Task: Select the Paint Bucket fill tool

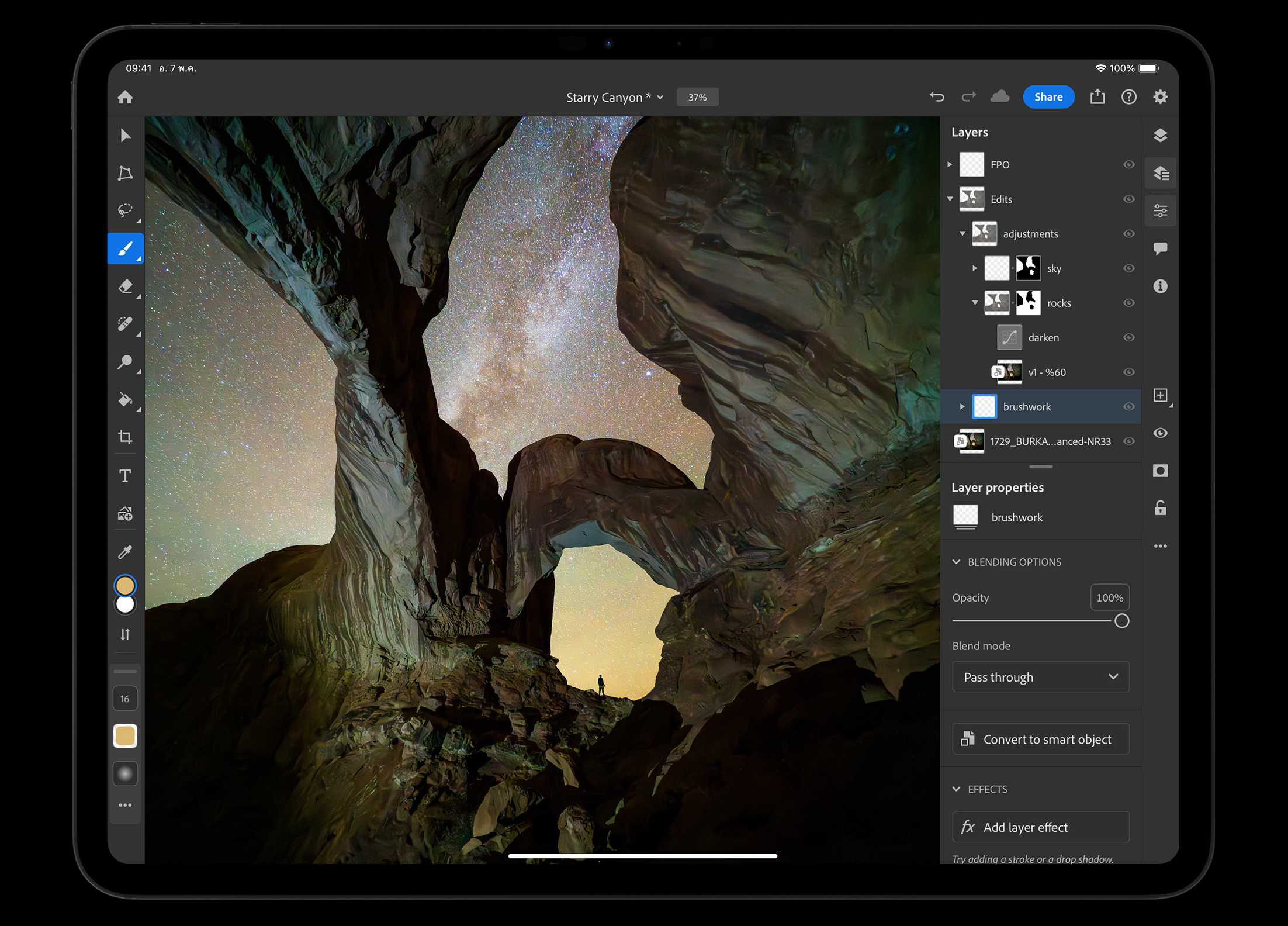Action: (x=125, y=400)
